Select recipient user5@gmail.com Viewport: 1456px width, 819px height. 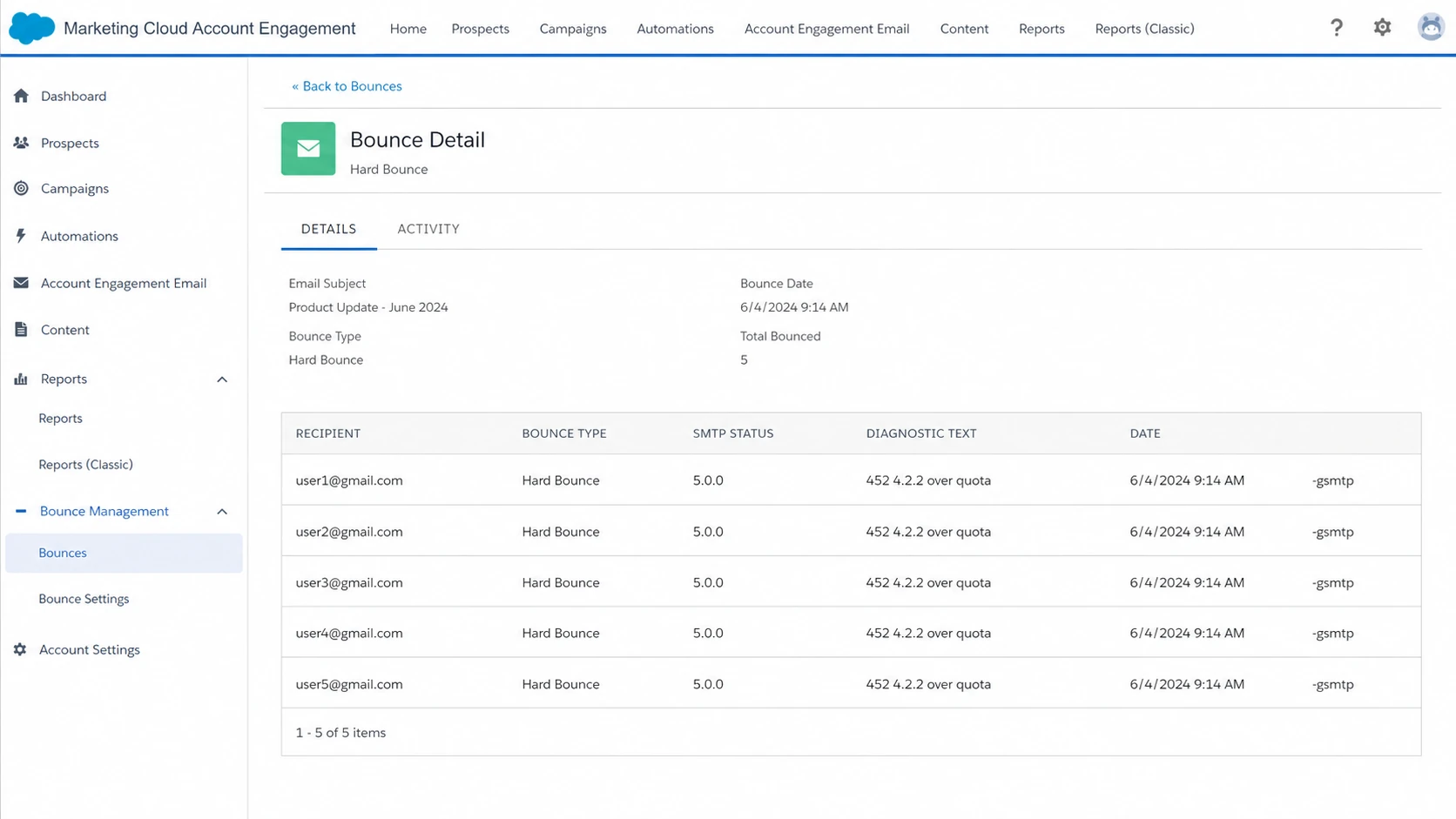coord(349,685)
